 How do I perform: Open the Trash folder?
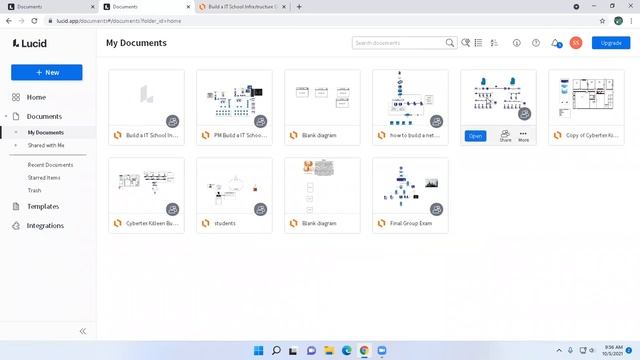coord(34,190)
